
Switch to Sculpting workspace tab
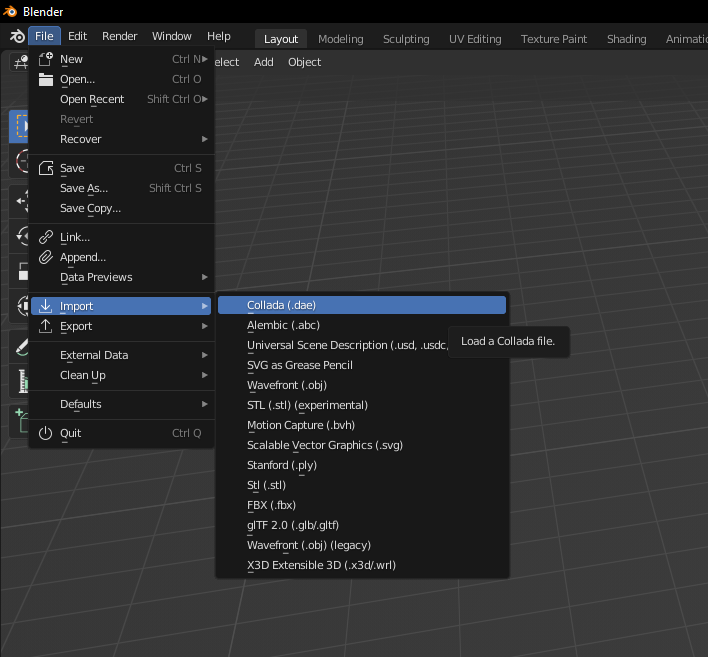click(406, 39)
